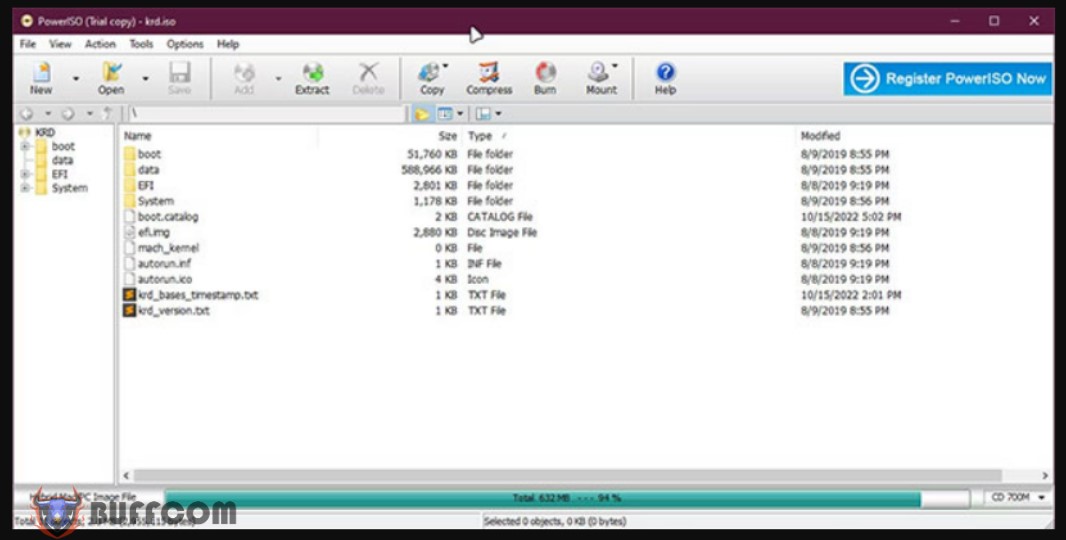This screenshot has width=1066, height=540.
Task: Expand the dropdown arrow beside Open
Action: pyautogui.click(x=145, y=79)
